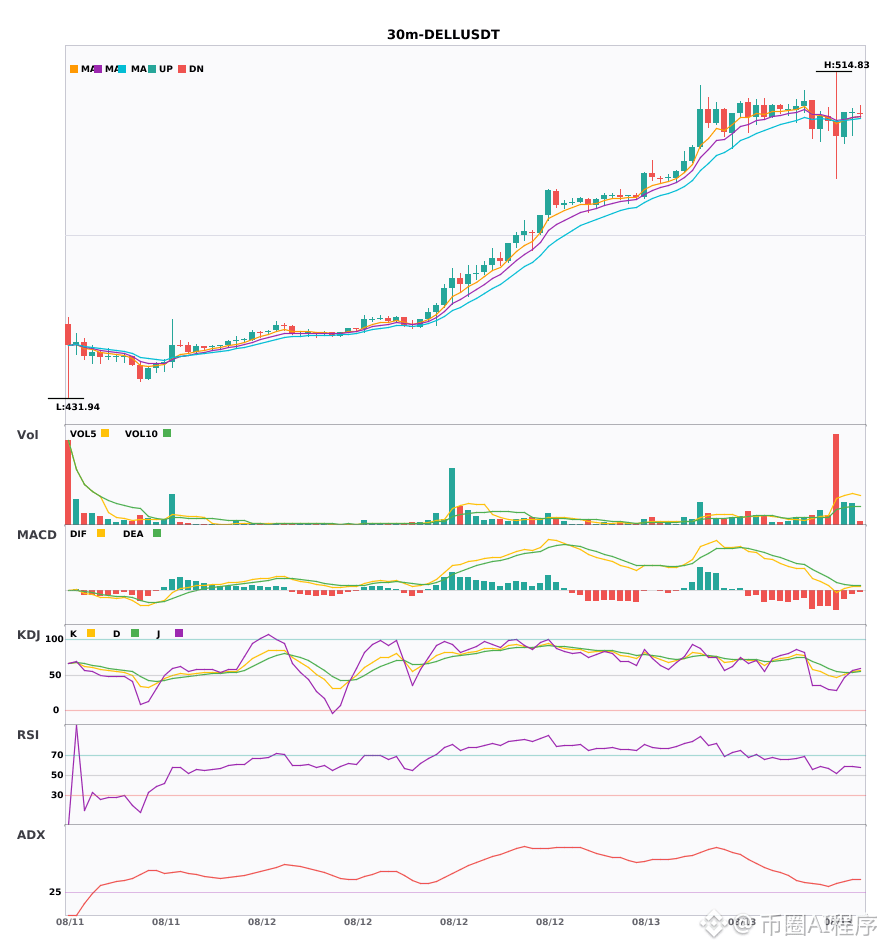Click the yellow K legend swatch
The height and width of the screenshot is (950, 885).
(x=91, y=633)
